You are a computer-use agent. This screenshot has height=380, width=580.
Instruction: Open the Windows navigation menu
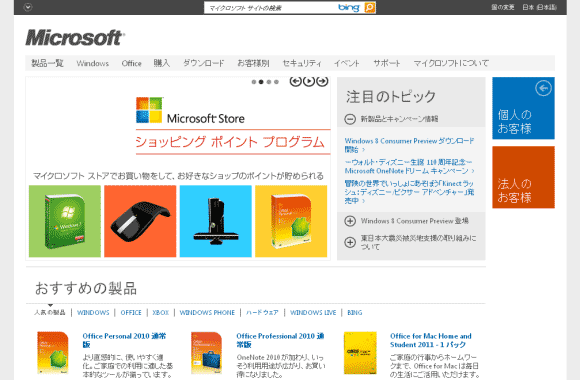coord(92,63)
